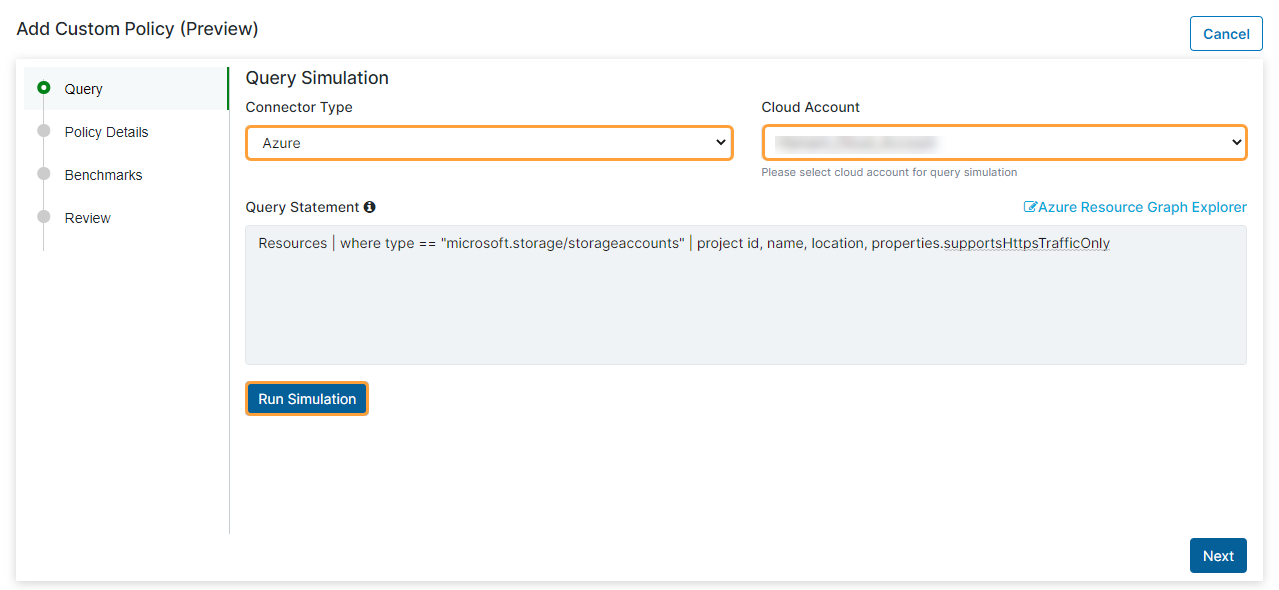The image size is (1279, 590).
Task: Change connector from Azure to another option
Action: point(489,142)
